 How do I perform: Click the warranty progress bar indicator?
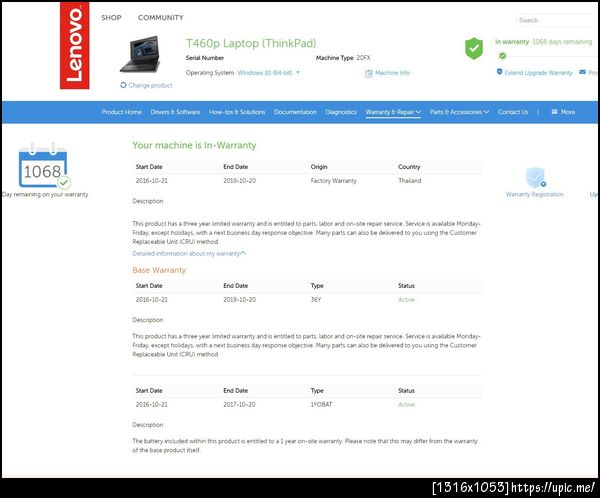pos(502,56)
